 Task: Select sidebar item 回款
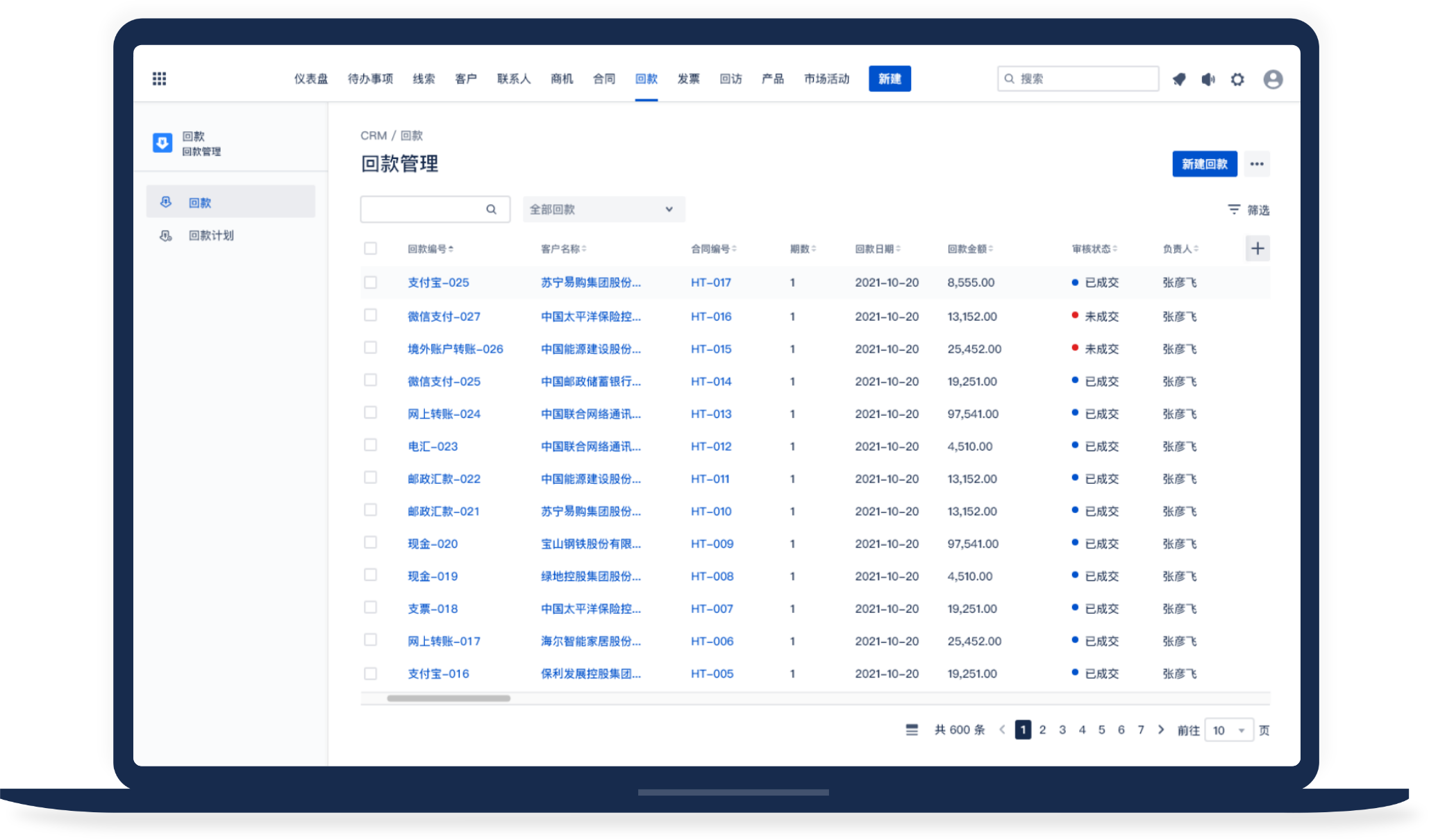pyautogui.click(x=231, y=202)
